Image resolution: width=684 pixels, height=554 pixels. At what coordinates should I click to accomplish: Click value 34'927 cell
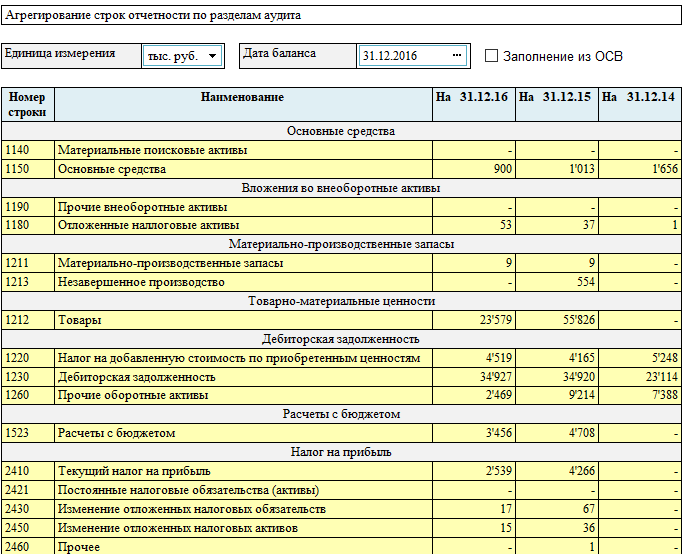(x=473, y=377)
